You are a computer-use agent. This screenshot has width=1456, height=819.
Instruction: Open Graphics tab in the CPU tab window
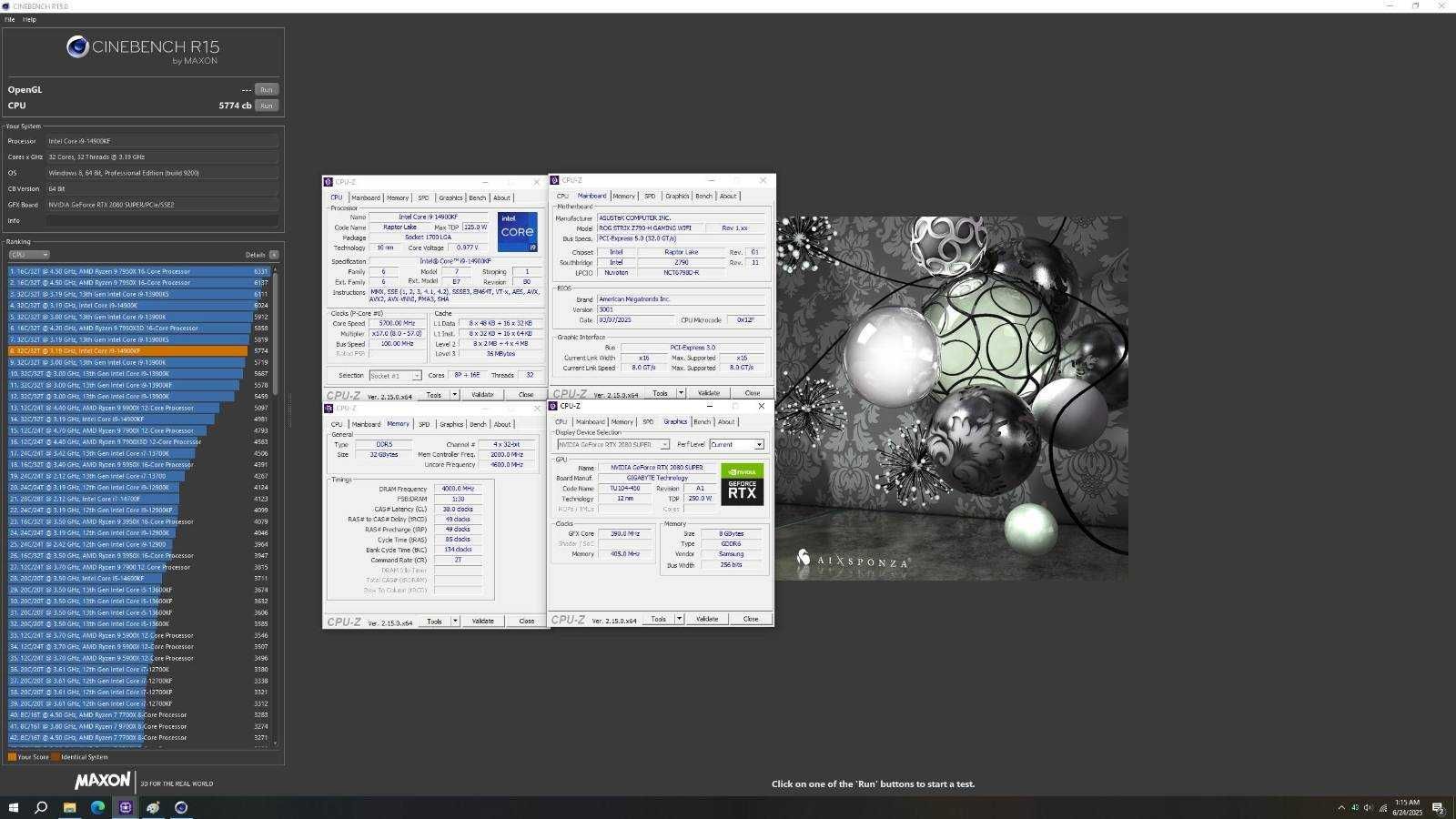450,197
